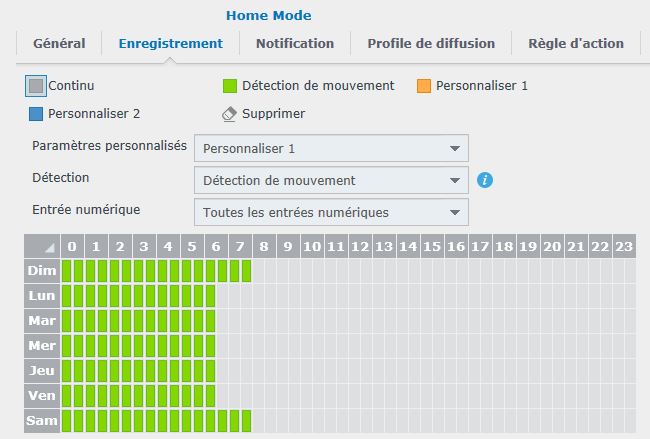Click the blue info icon beside Détection
650x439 pixels.
(x=485, y=180)
